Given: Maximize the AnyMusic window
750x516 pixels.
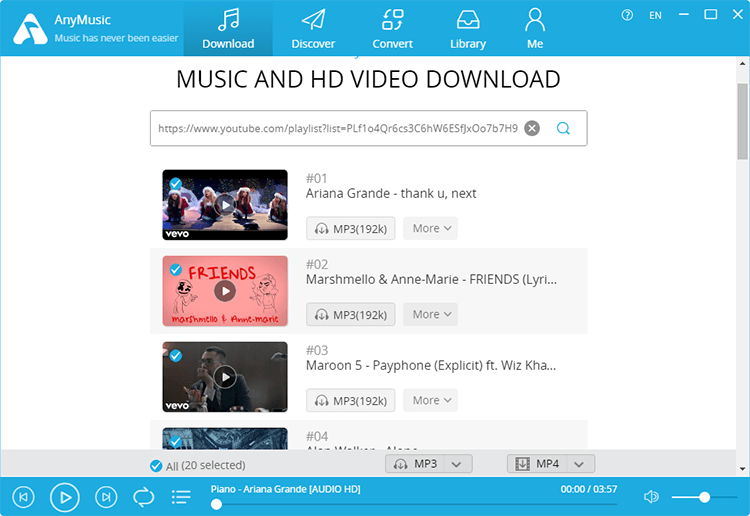Looking at the screenshot, I should pos(711,14).
